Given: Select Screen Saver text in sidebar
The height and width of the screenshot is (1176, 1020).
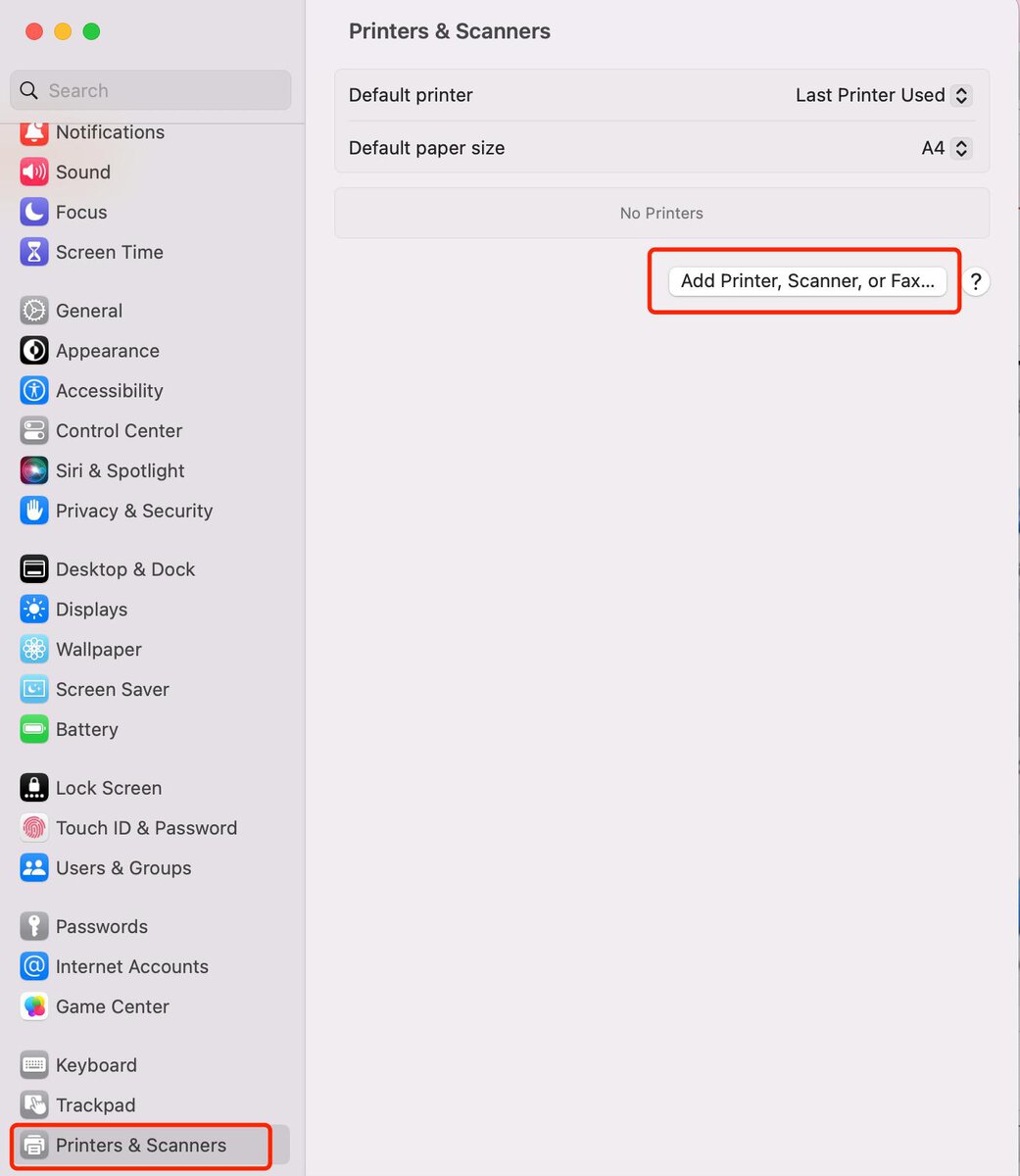Looking at the screenshot, I should click(x=113, y=690).
